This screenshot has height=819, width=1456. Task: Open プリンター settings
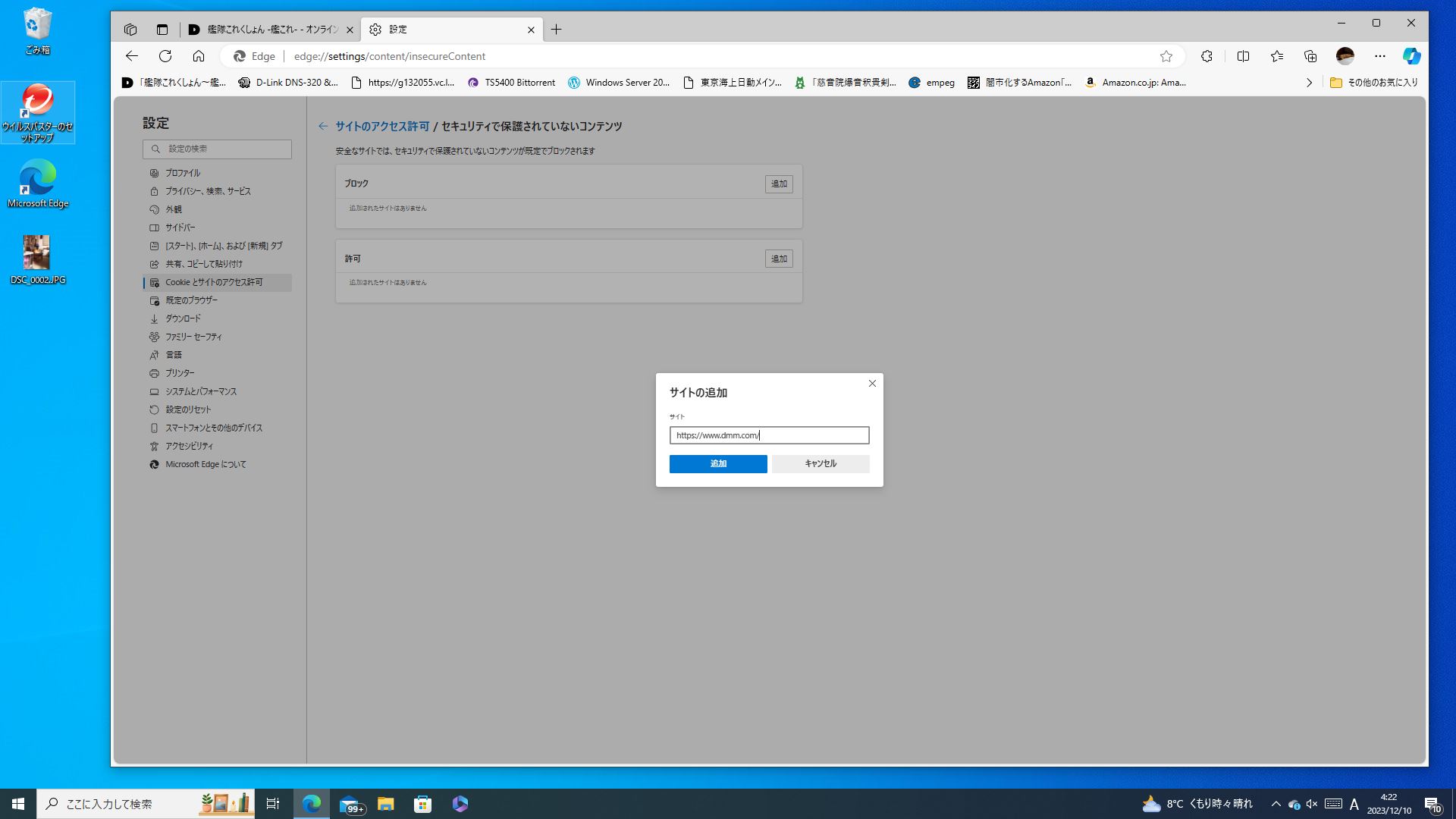(217, 373)
